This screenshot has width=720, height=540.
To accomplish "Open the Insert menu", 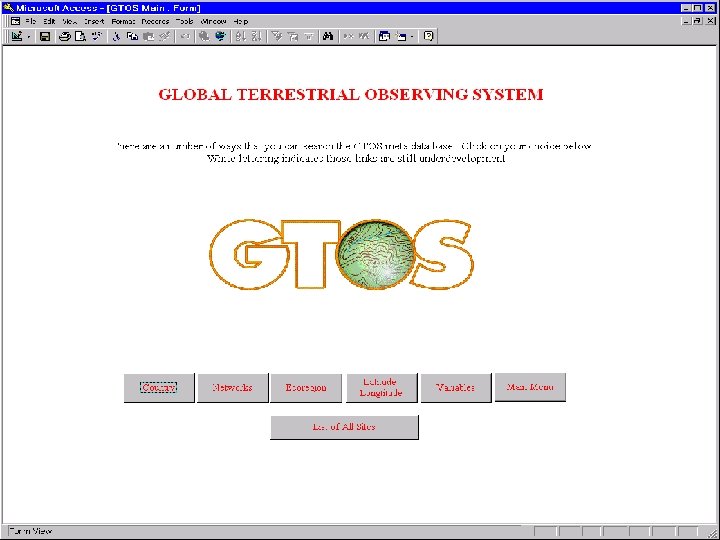I will 94,21.
